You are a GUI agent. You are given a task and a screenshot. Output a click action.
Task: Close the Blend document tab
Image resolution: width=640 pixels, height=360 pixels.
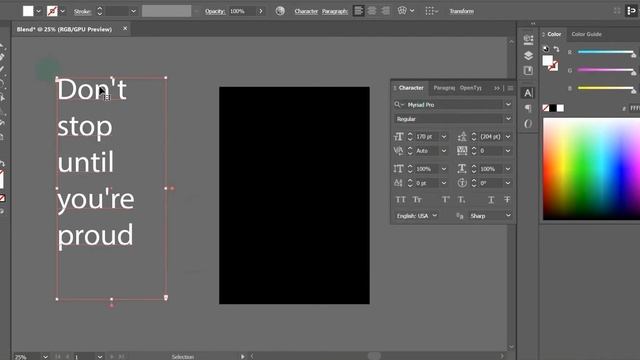(125, 29)
